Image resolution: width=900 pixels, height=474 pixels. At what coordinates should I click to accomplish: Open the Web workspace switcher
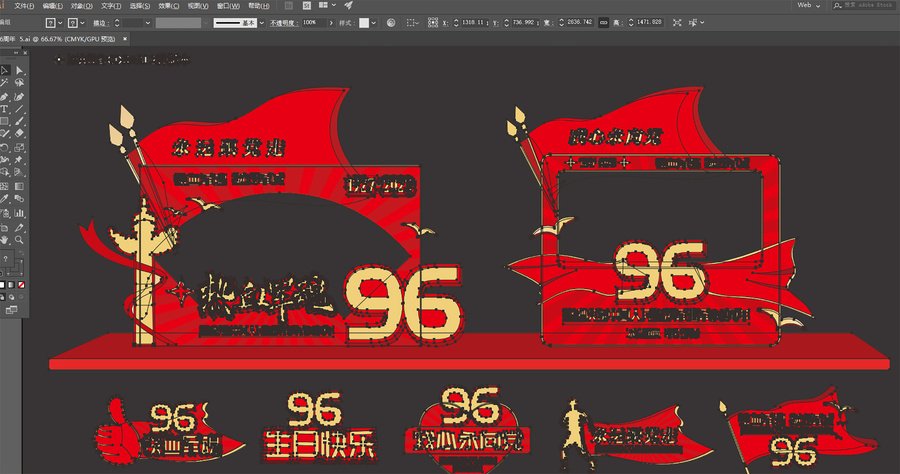tap(808, 5)
